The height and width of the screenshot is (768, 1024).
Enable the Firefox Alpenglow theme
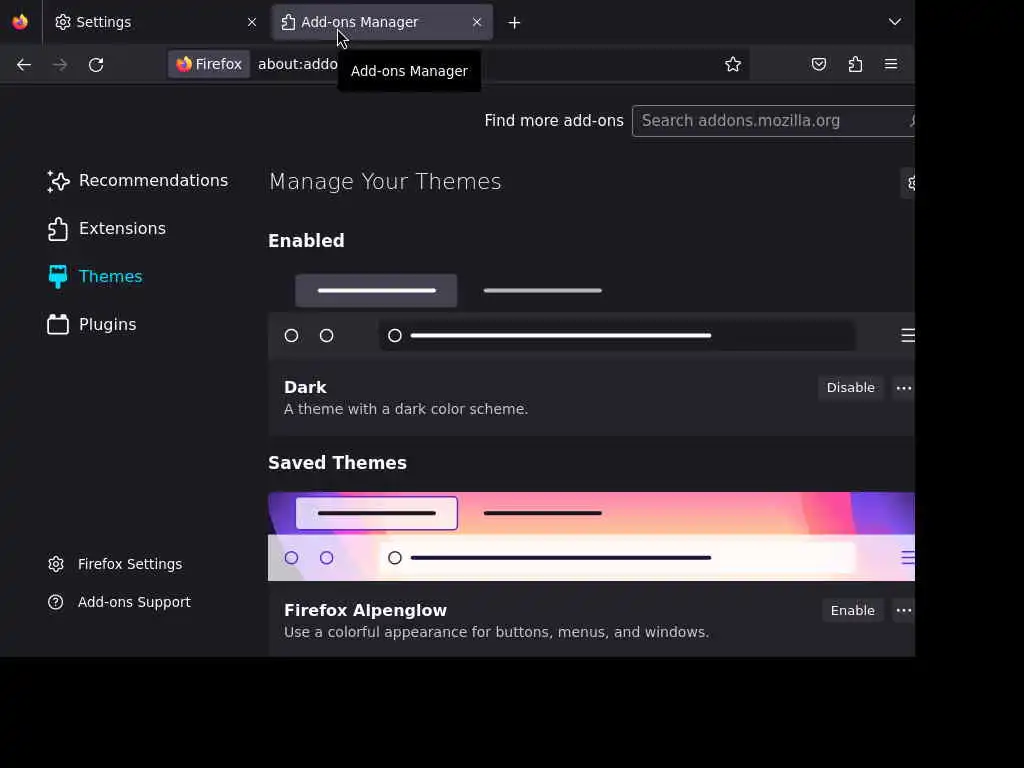pyautogui.click(x=852, y=611)
